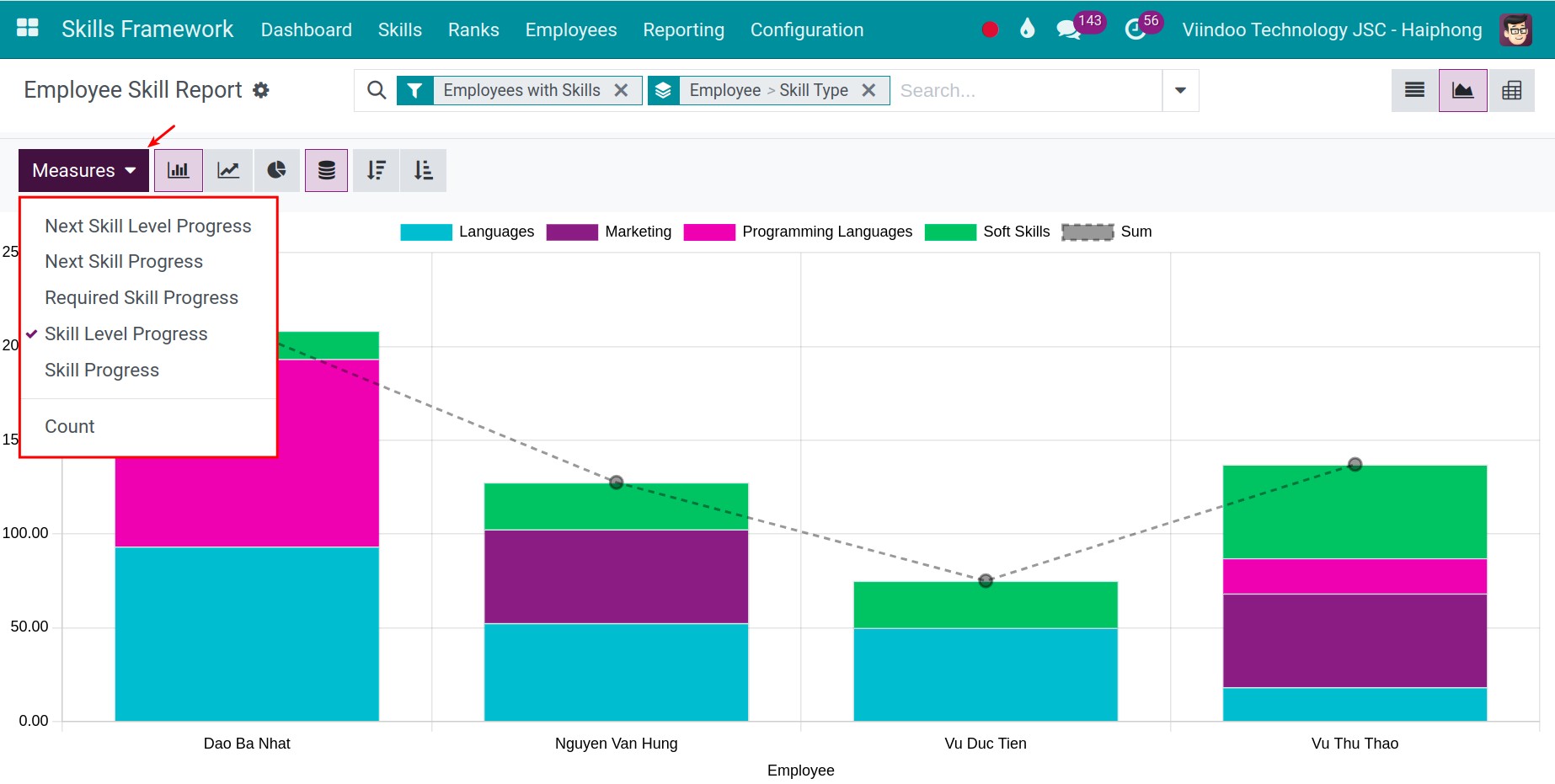The width and height of the screenshot is (1555, 784).
Task: Open Reporting menu
Action: pos(683,29)
